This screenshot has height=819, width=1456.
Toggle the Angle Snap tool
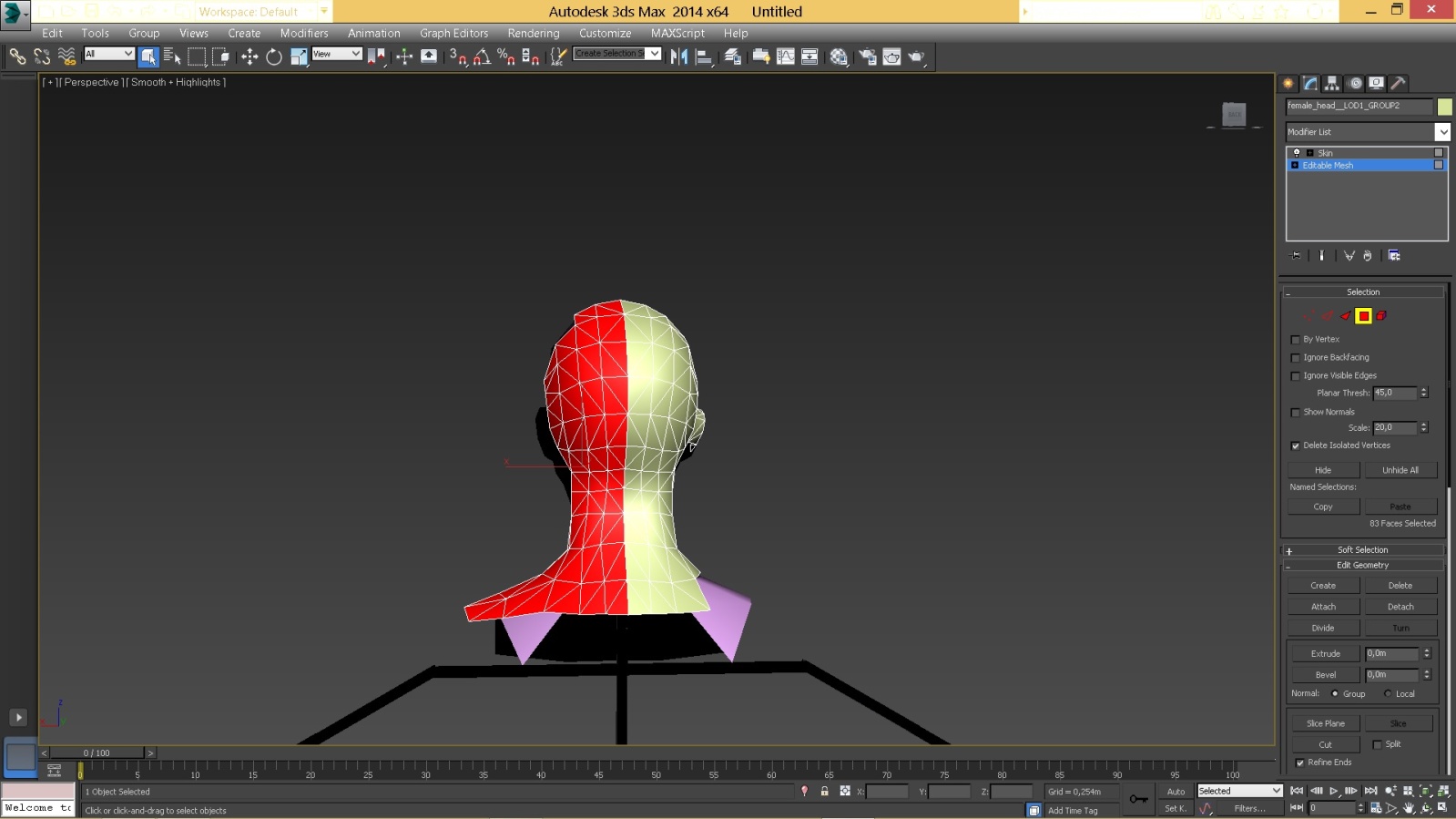point(483,56)
